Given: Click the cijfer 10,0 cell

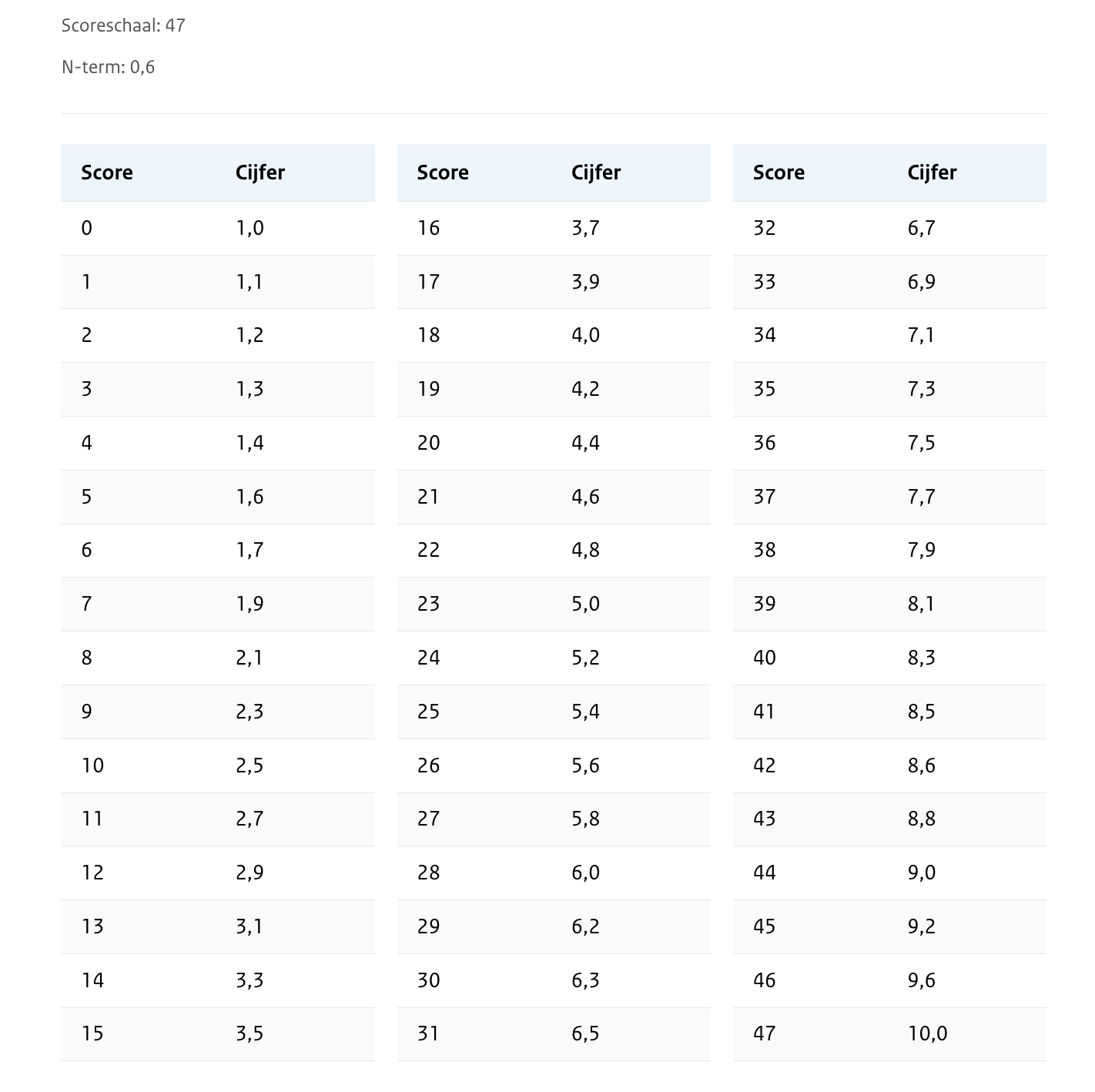Looking at the screenshot, I should click(x=927, y=1033).
